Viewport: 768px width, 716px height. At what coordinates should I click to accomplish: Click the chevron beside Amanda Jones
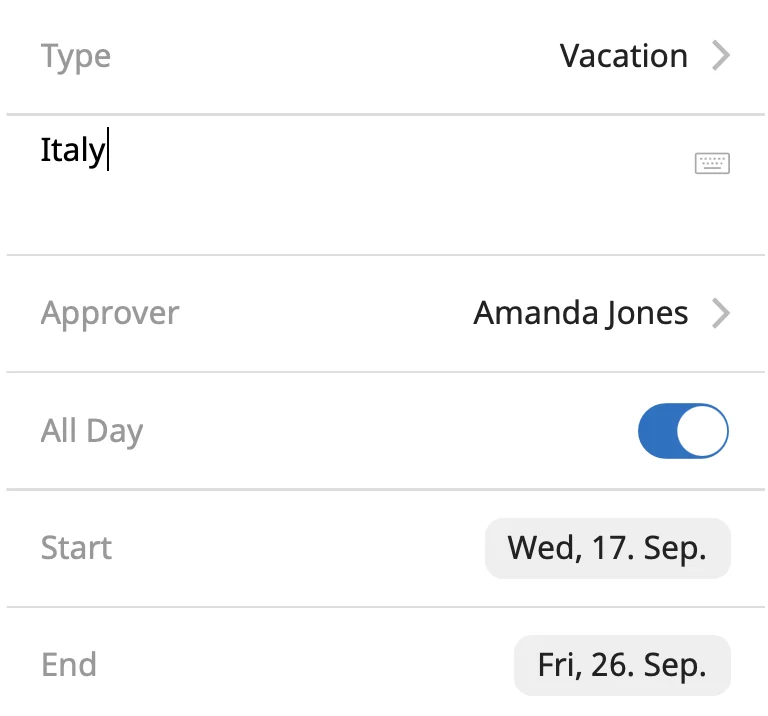[x=721, y=313]
